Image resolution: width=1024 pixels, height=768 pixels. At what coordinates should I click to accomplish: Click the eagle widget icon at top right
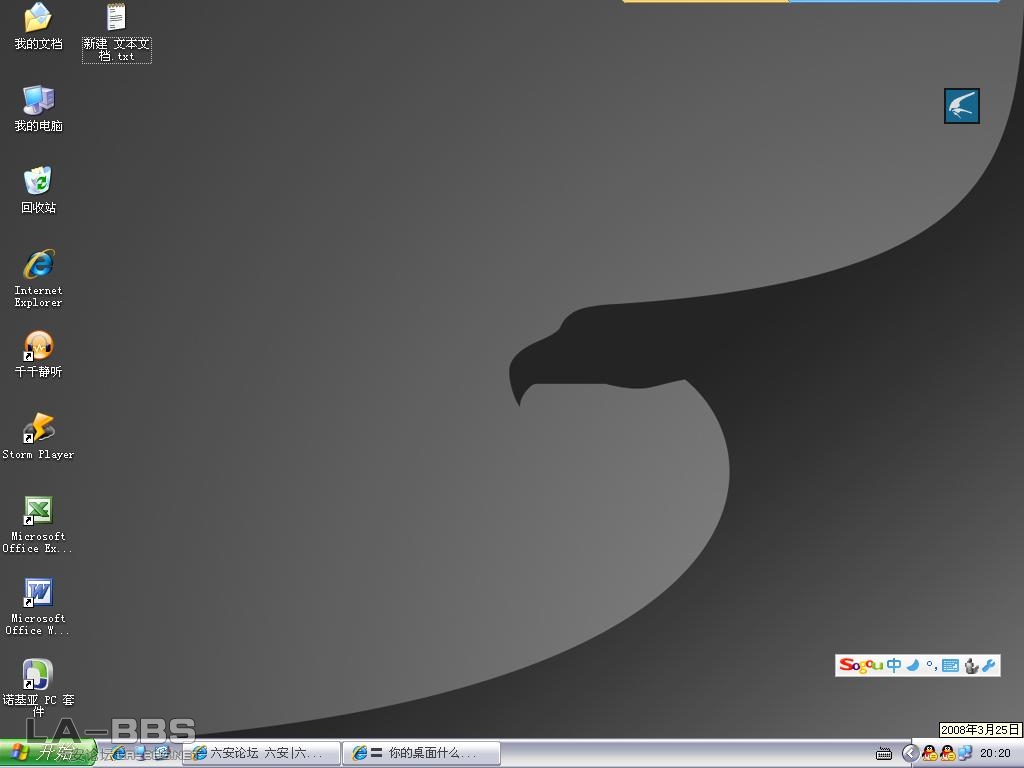(961, 106)
